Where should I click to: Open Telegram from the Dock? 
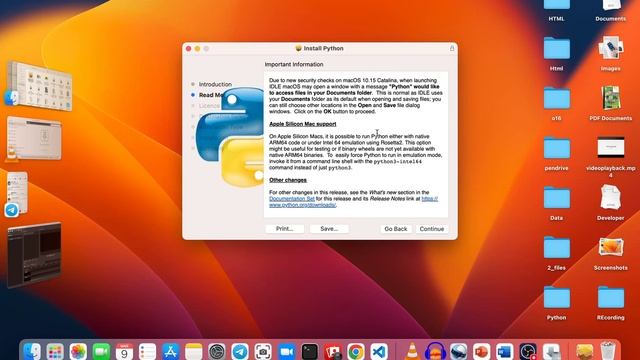click(x=240, y=351)
